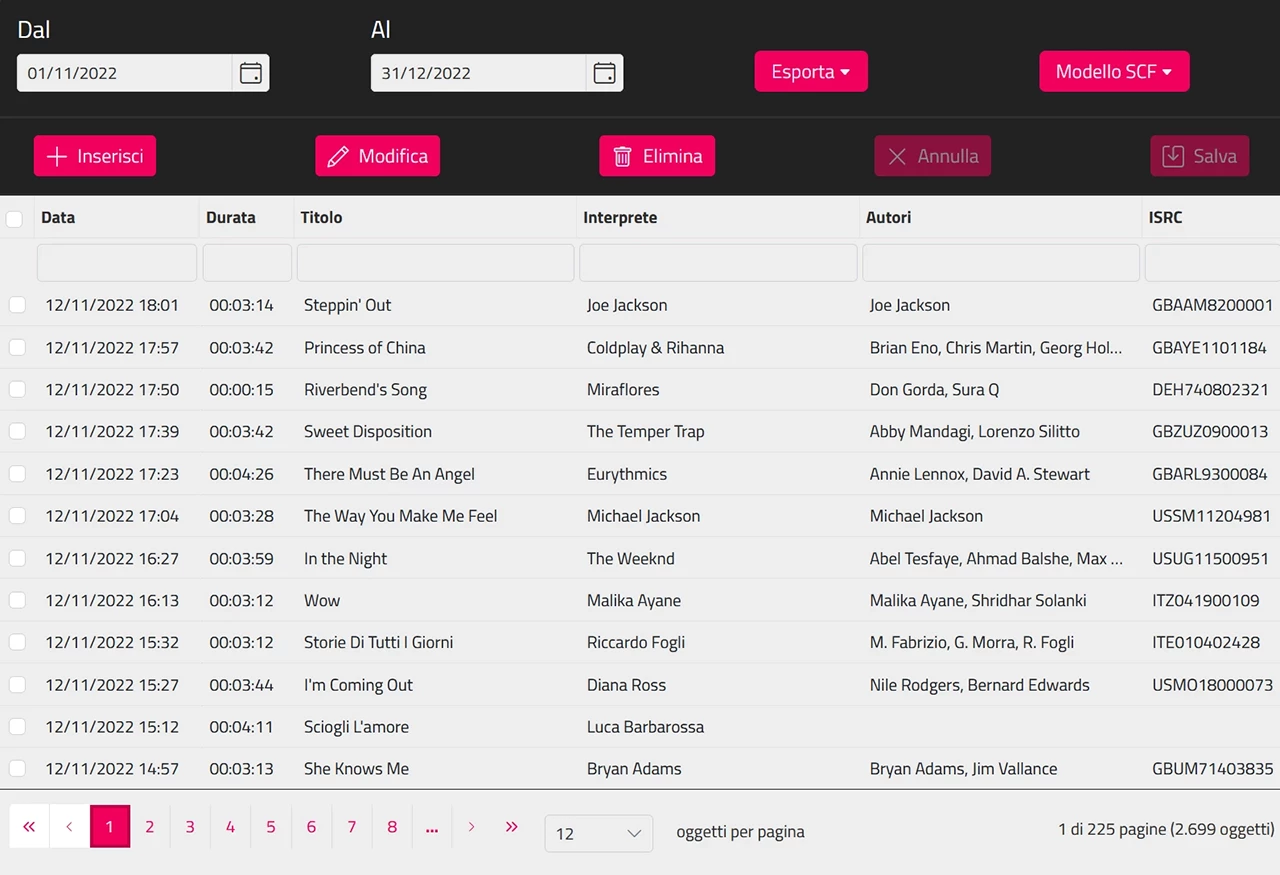Go to page 8
The image size is (1280, 875).
click(x=392, y=827)
